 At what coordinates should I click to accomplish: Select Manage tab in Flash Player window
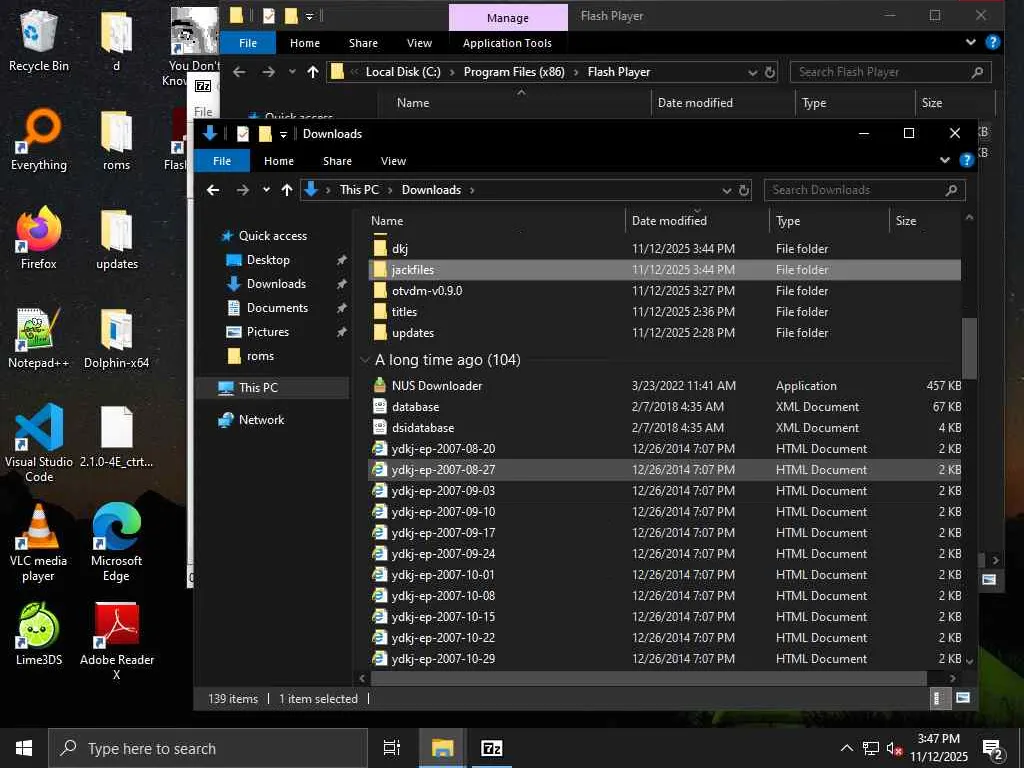coord(507,18)
